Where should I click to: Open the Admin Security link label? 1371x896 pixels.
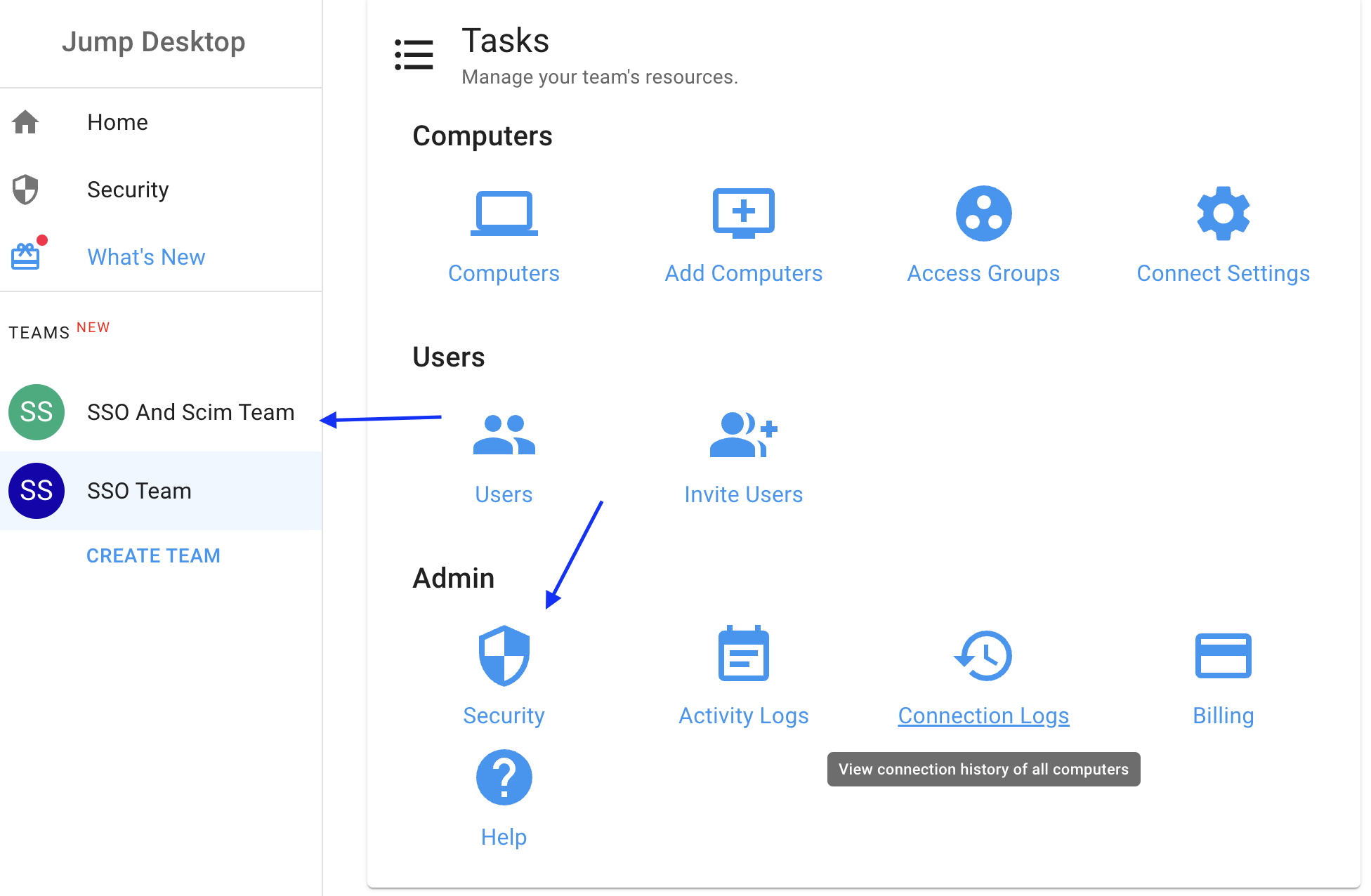click(504, 716)
